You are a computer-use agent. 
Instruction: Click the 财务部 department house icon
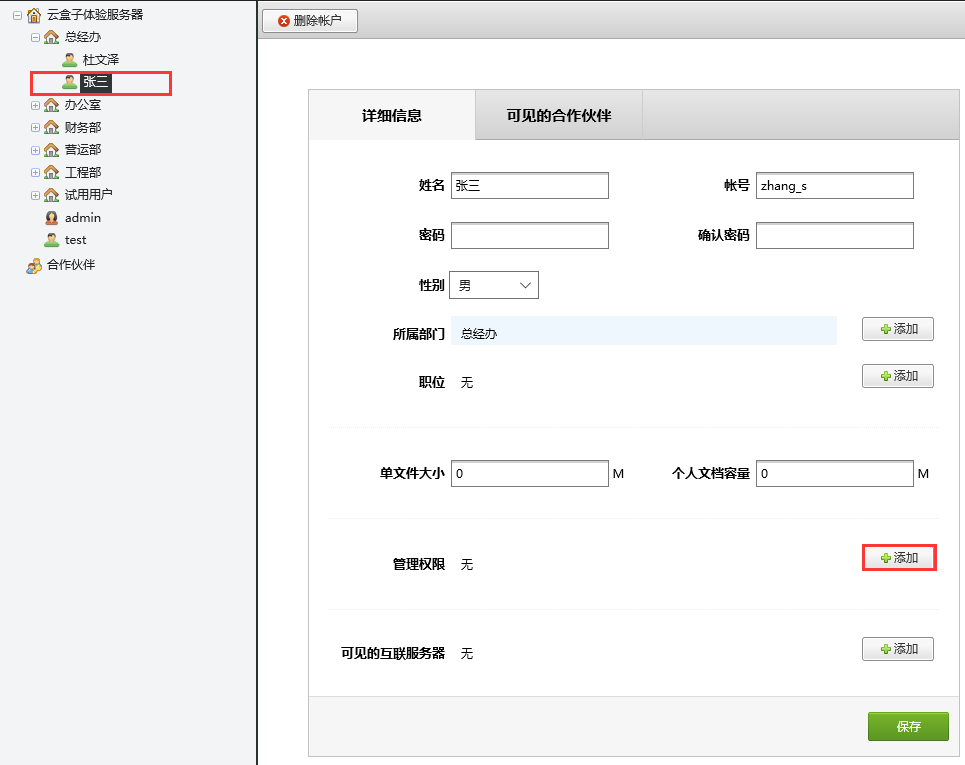pos(50,127)
